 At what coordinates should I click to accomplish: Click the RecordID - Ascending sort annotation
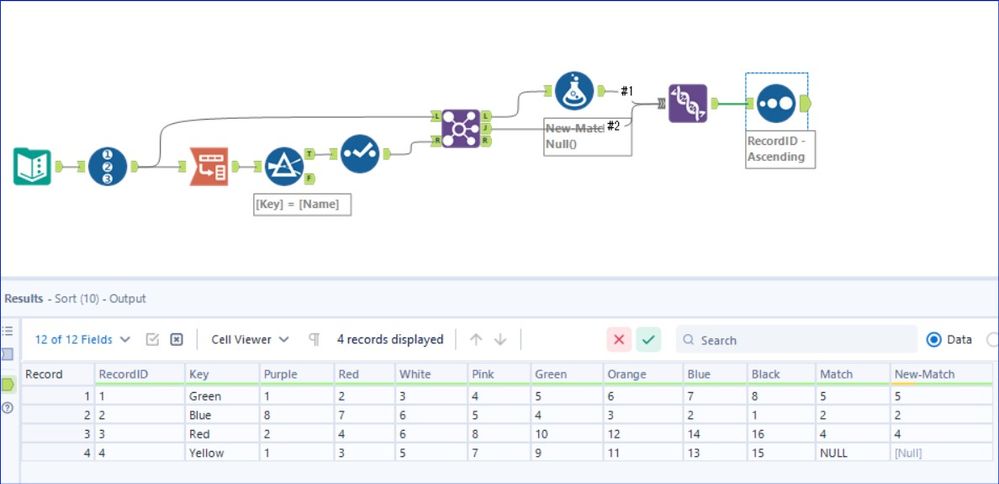pos(780,149)
